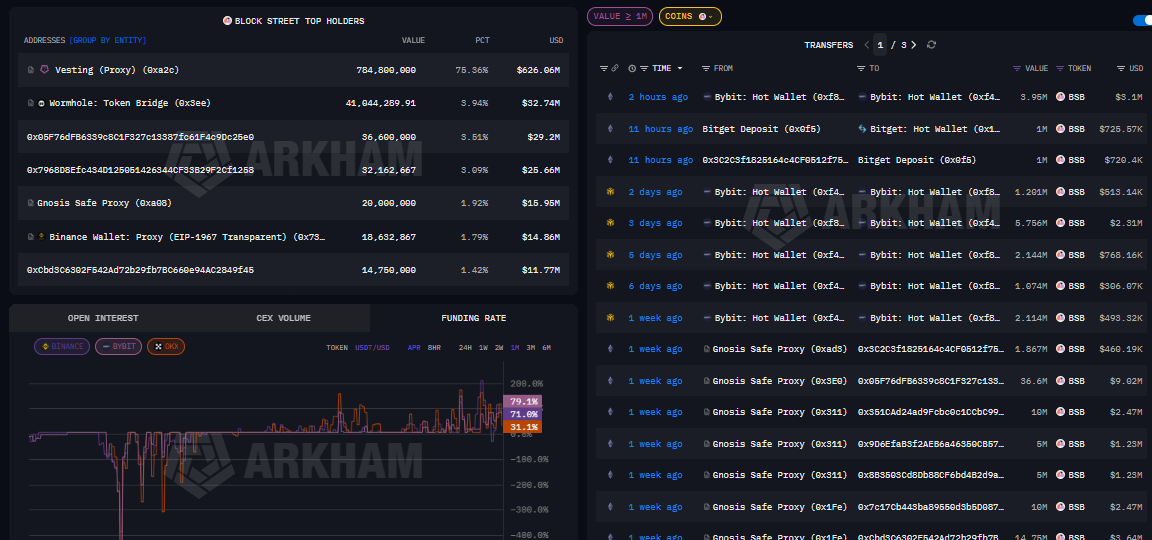This screenshot has width=1152, height=540.
Task: Click the contract icon on Binance Wallet Proxy row
Action: coord(30,237)
